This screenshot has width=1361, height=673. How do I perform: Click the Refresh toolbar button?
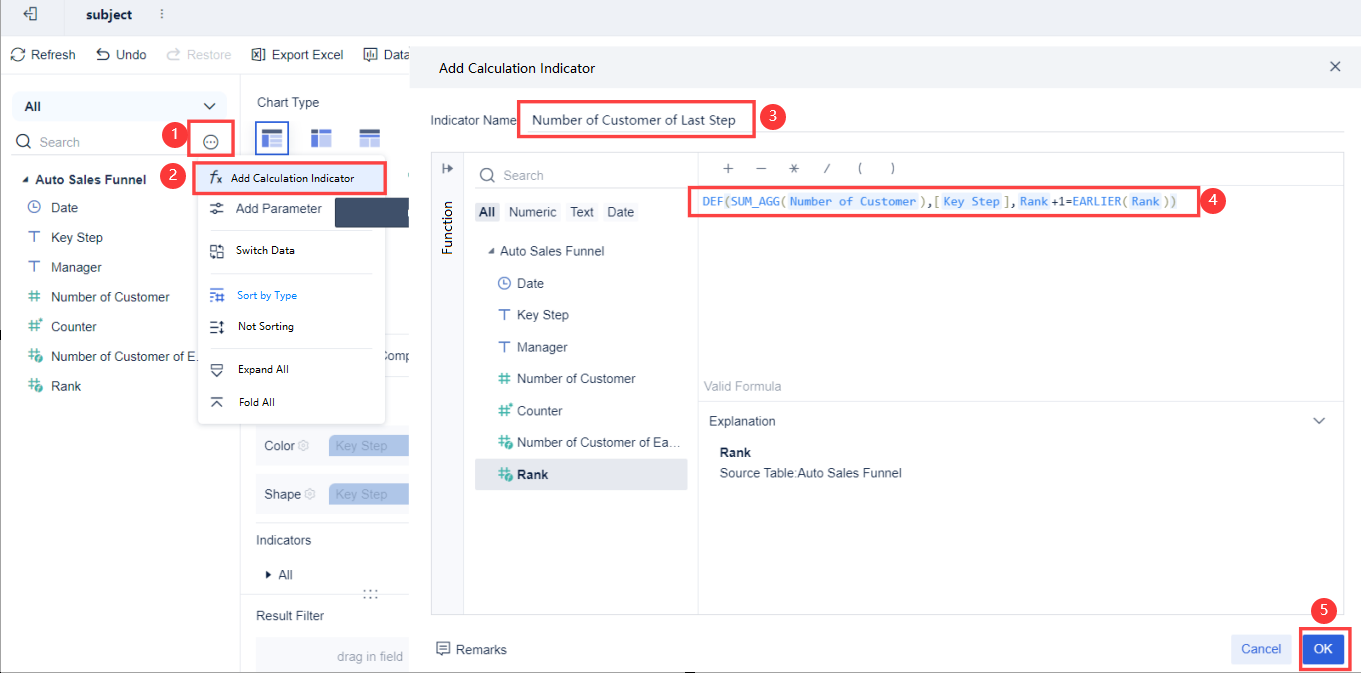[x=43, y=55]
